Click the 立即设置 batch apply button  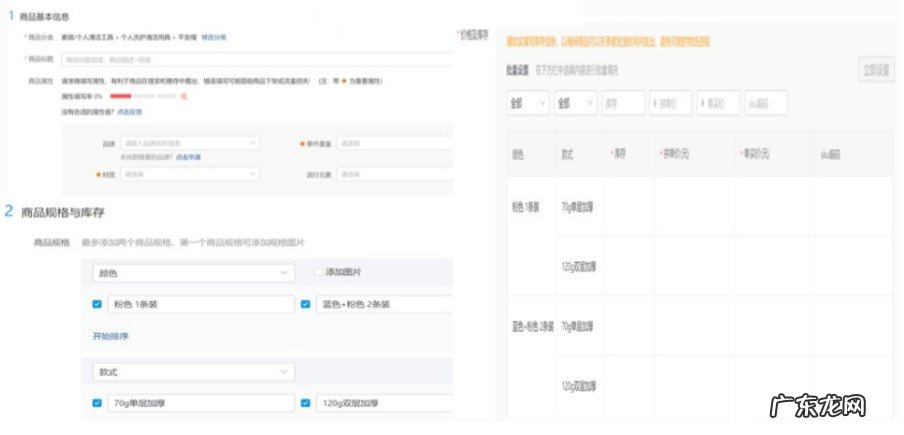(x=876, y=69)
